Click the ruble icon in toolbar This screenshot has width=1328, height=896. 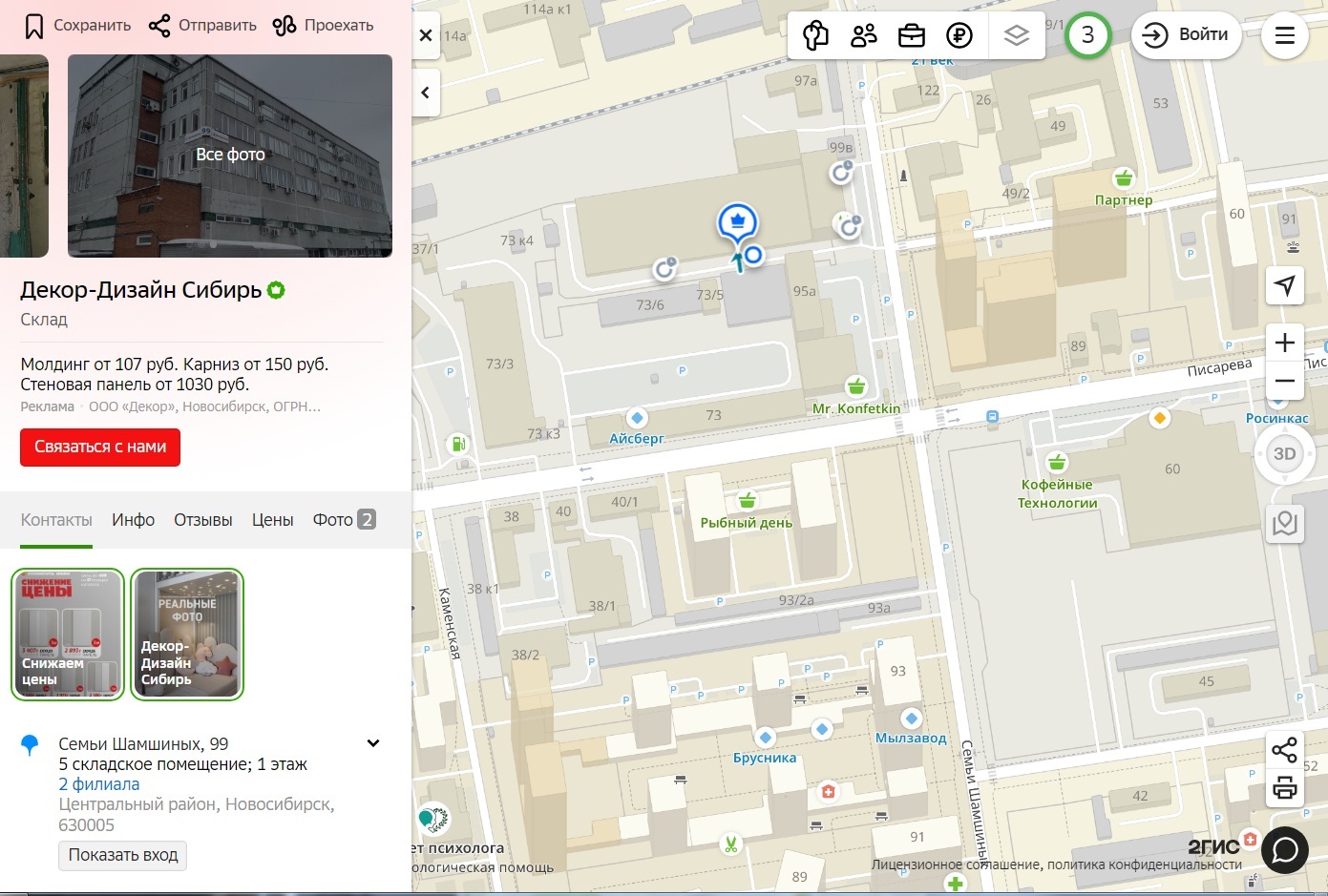[x=959, y=35]
